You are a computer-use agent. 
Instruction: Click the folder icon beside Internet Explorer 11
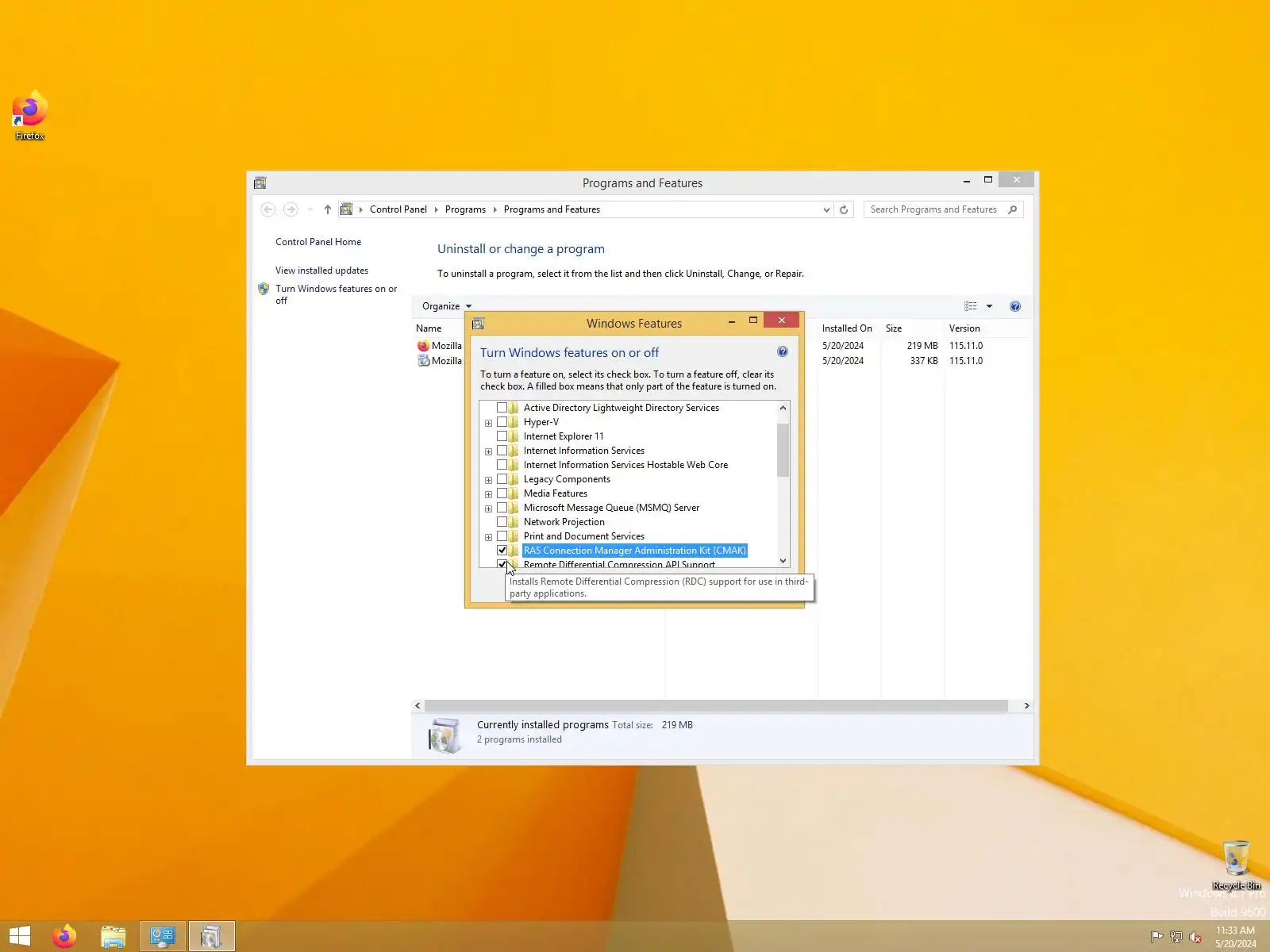pyautogui.click(x=514, y=436)
